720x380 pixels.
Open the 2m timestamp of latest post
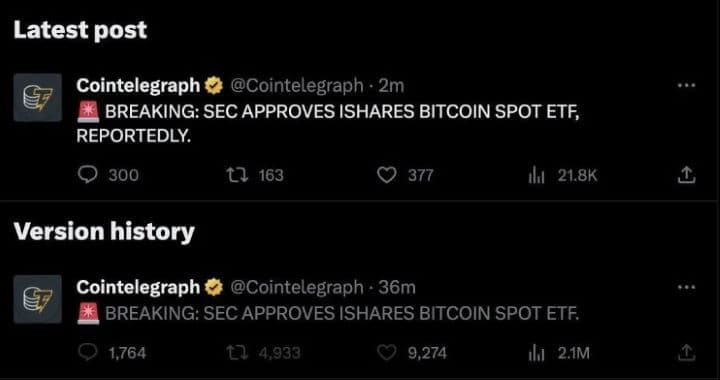(391, 85)
